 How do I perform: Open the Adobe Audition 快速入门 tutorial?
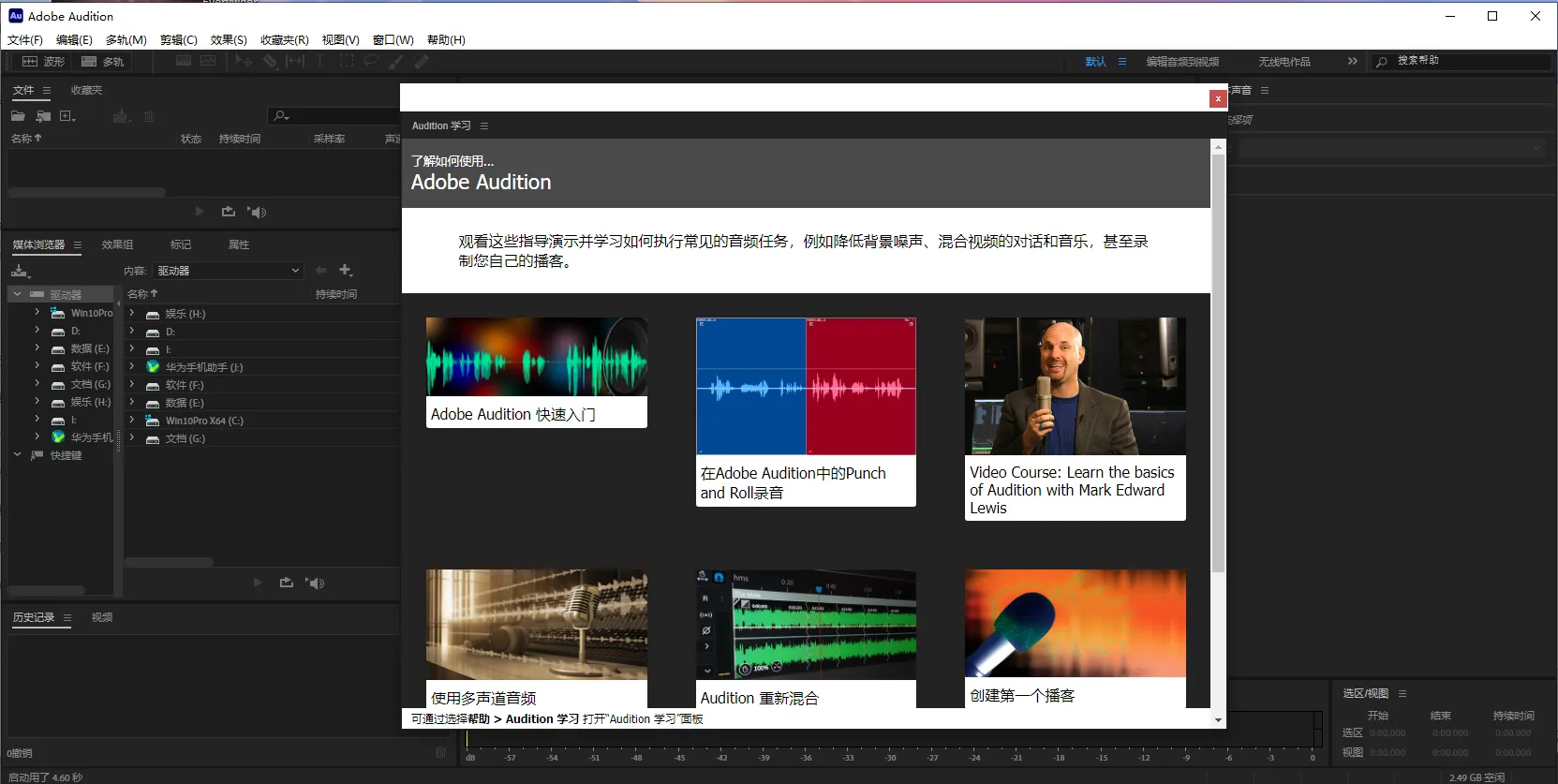tap(536, 372)
